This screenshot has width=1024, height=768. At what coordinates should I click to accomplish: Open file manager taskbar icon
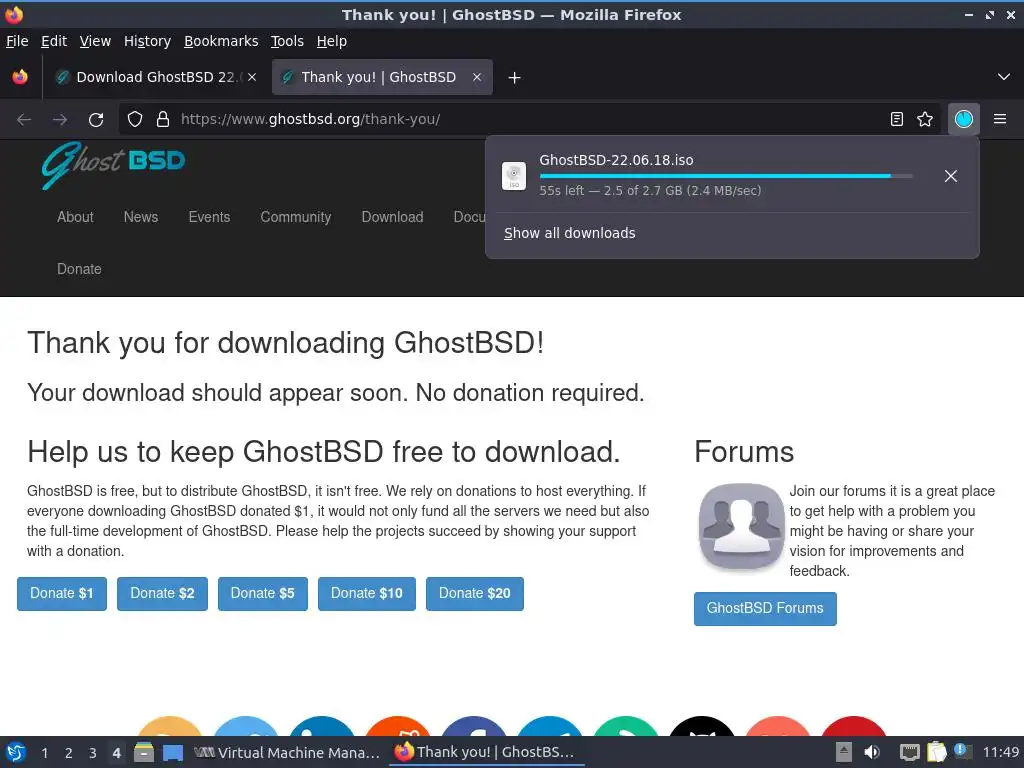pyautogui.click(x=144, y=752)
